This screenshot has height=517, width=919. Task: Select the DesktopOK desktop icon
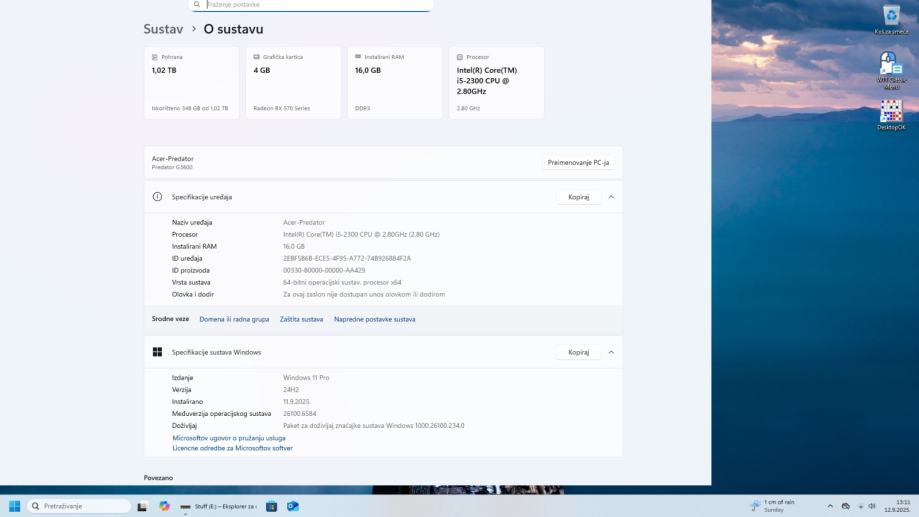891,115
